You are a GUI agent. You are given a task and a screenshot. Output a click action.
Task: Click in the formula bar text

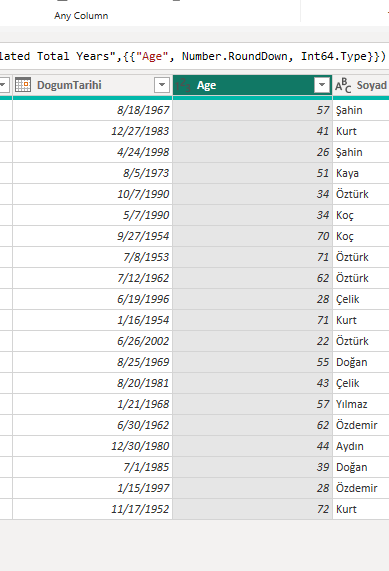click(x=193, y=56)
